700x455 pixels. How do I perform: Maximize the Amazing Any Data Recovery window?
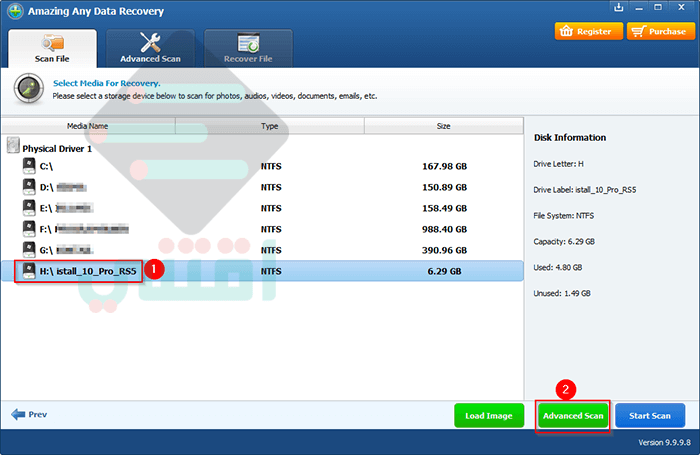658,7
